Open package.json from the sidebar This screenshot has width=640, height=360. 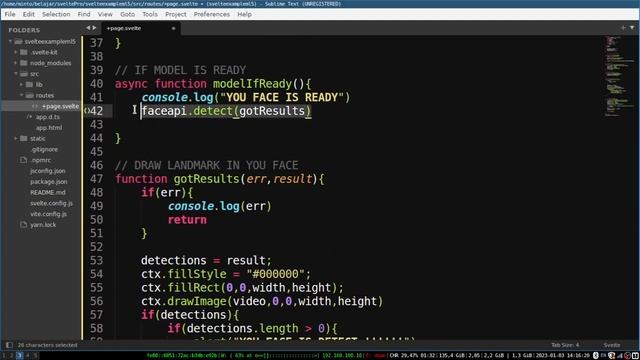click(x=49, y=182)
